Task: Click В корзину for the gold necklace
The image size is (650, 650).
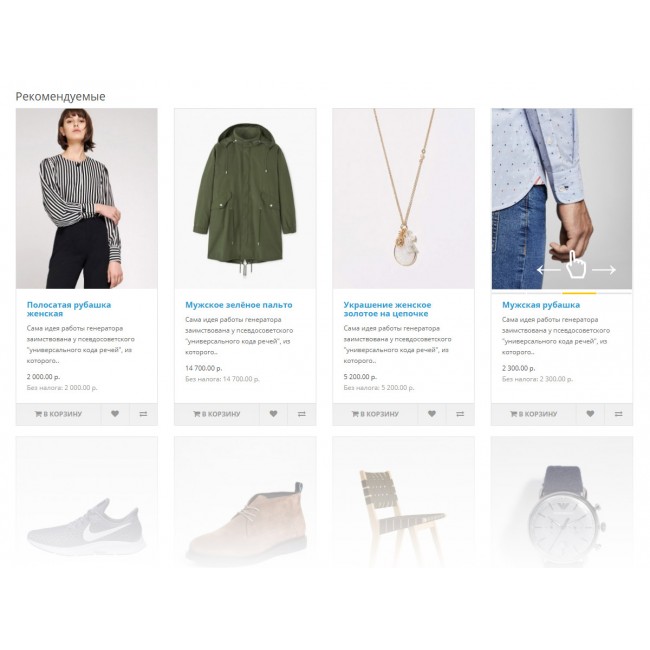Action: (375, 414)
